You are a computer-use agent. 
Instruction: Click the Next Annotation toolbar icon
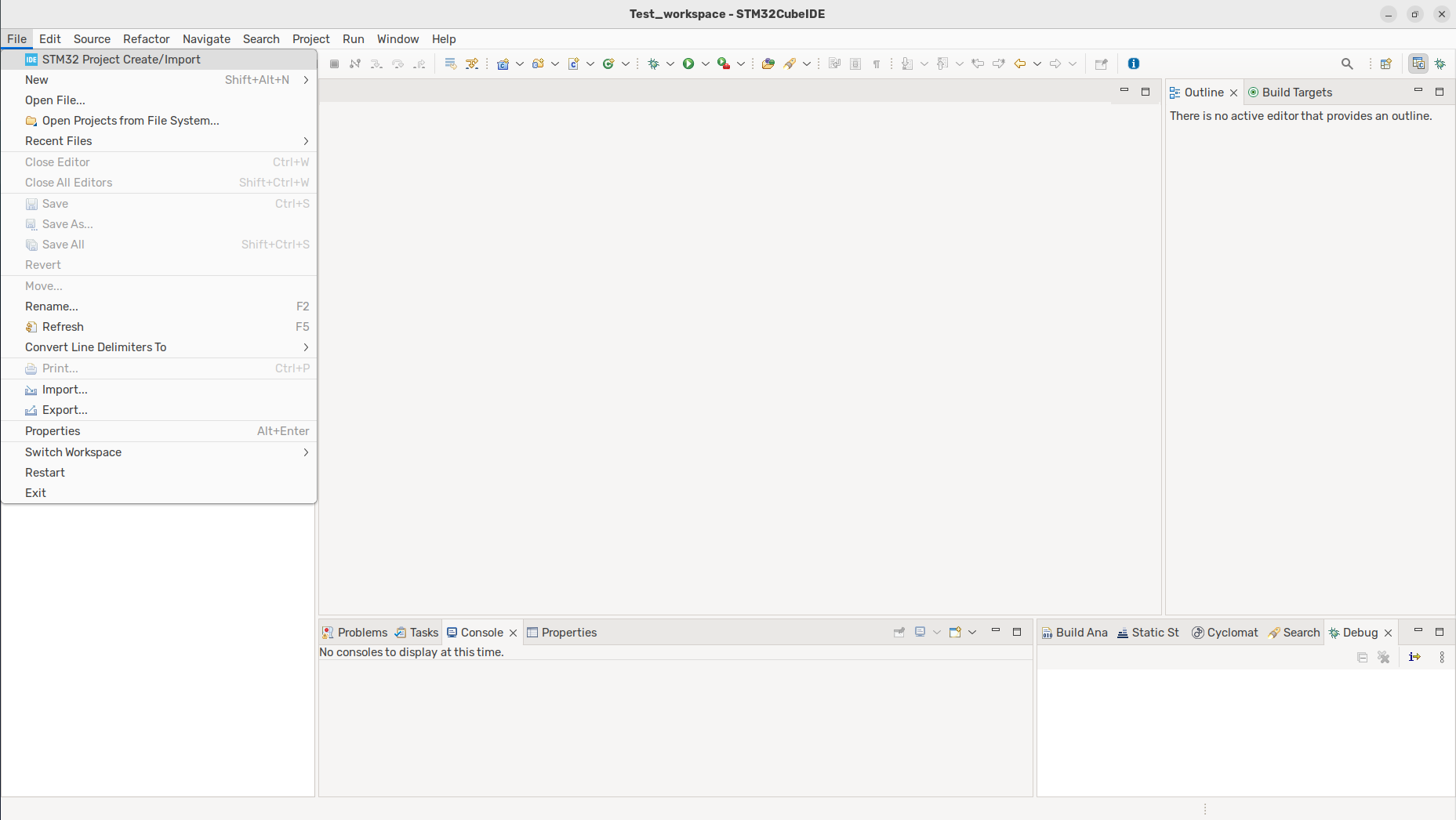(x=907, y=64)
